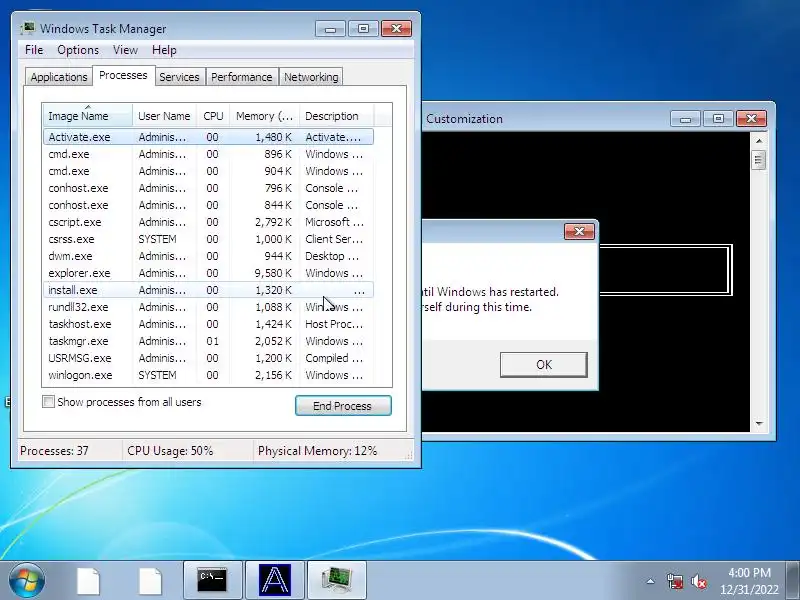
Task: Switch to the Services tab
Action: click(x=180, y=77)
